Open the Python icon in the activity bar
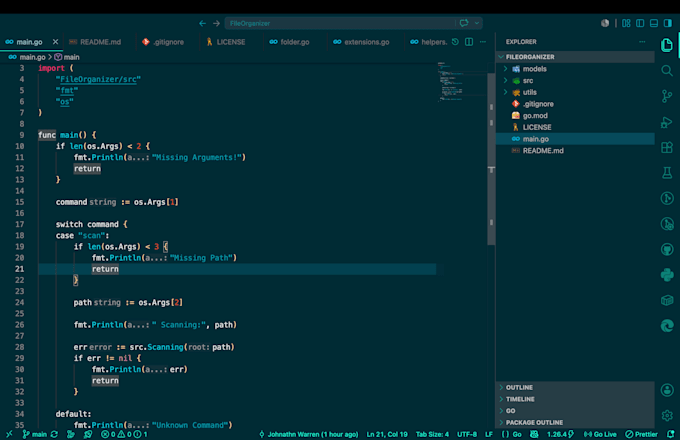The image size is (680, 440). pos(667,275)
